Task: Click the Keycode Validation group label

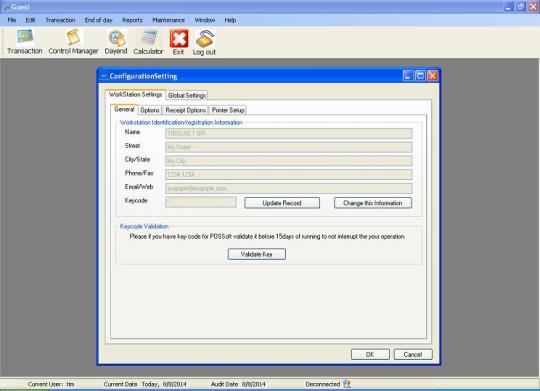Action: coord(144,226)
